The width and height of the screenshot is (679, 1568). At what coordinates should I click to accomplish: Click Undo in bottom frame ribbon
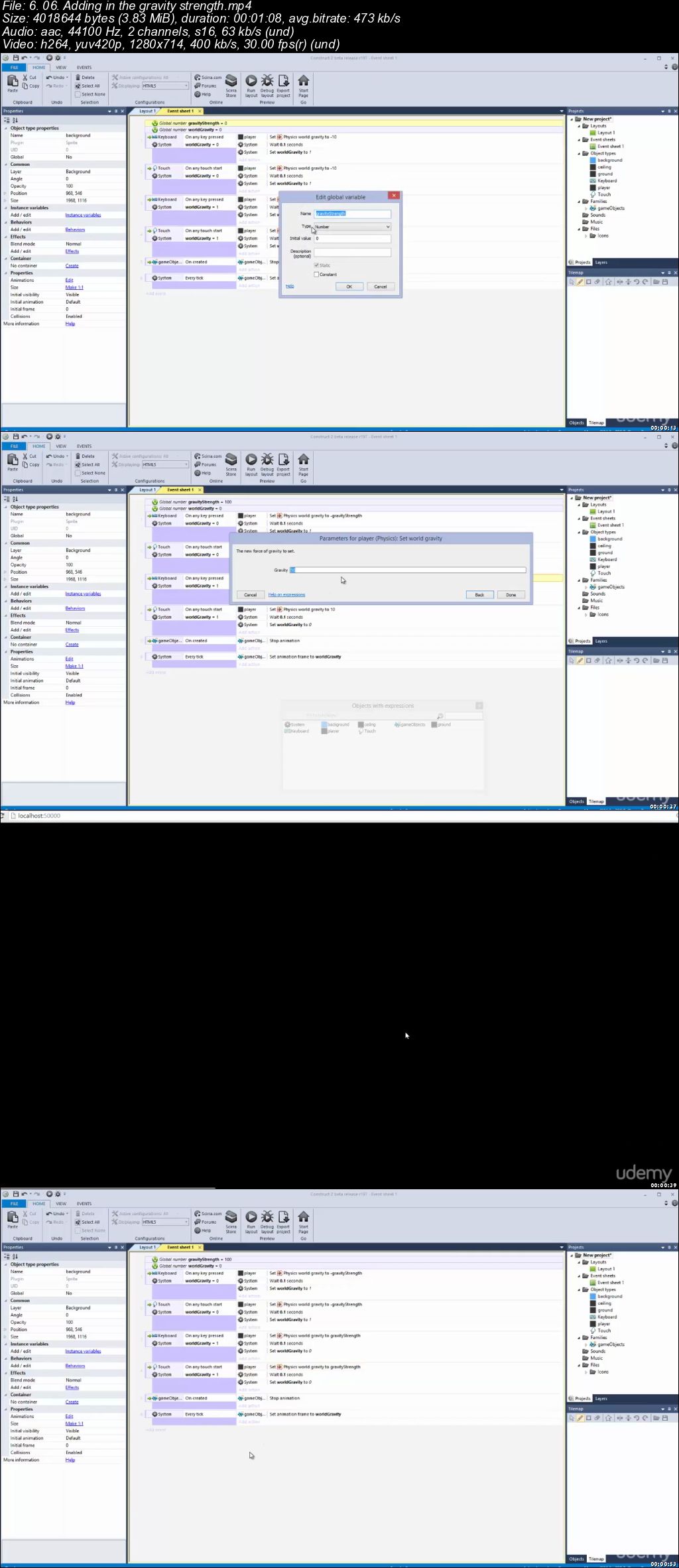pos(57,1214)
